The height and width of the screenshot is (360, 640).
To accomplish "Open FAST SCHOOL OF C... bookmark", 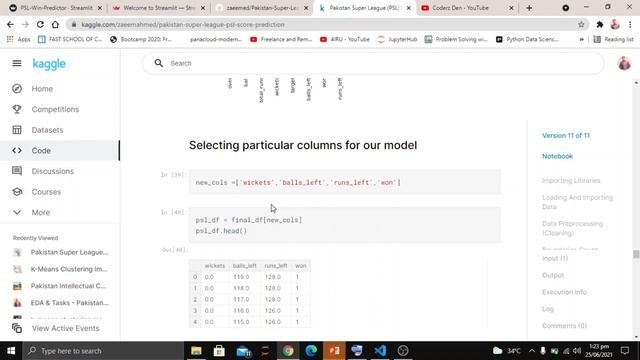I will click(x=70, y=39).
